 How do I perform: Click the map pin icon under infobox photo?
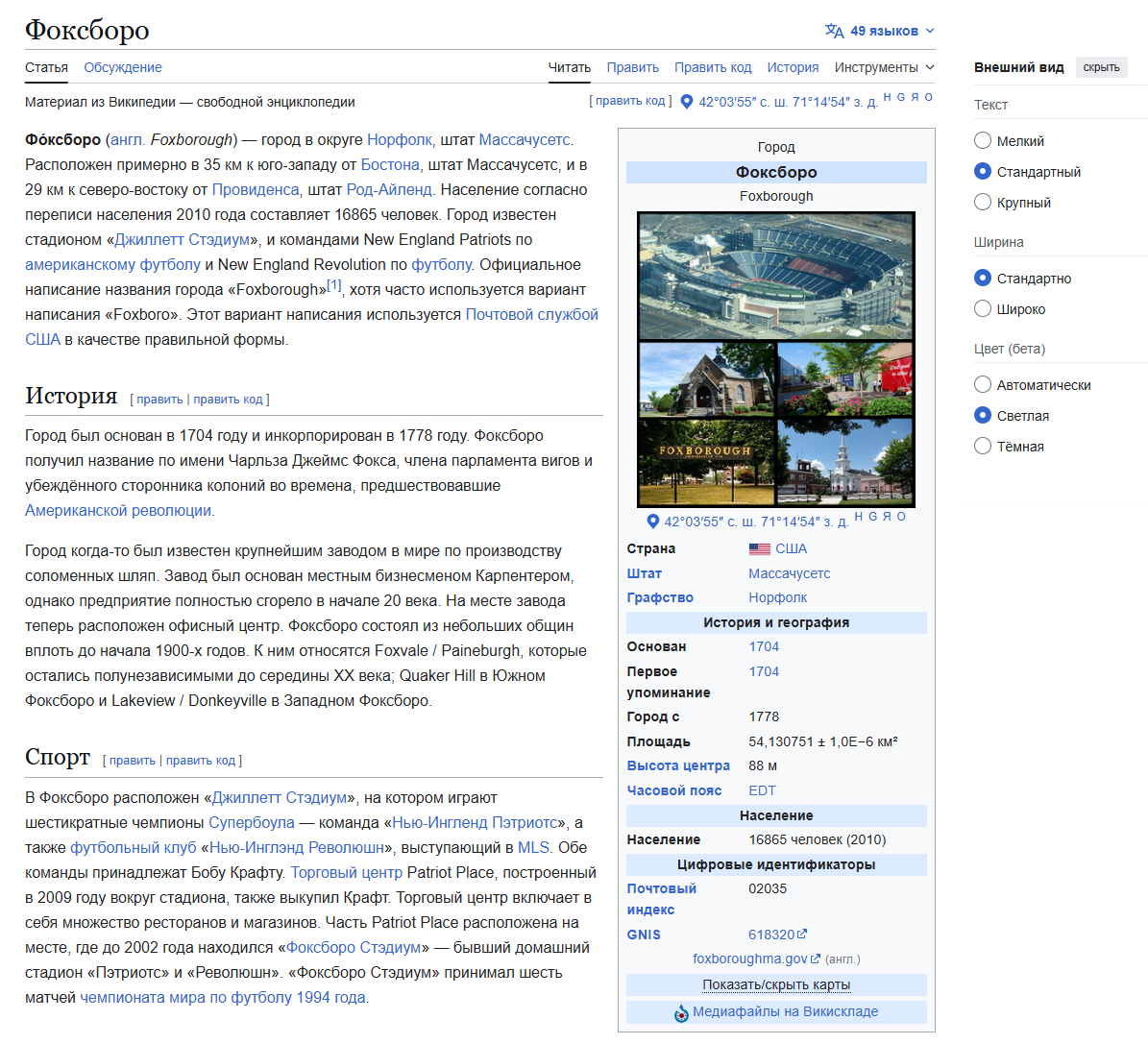click(653, 522)
